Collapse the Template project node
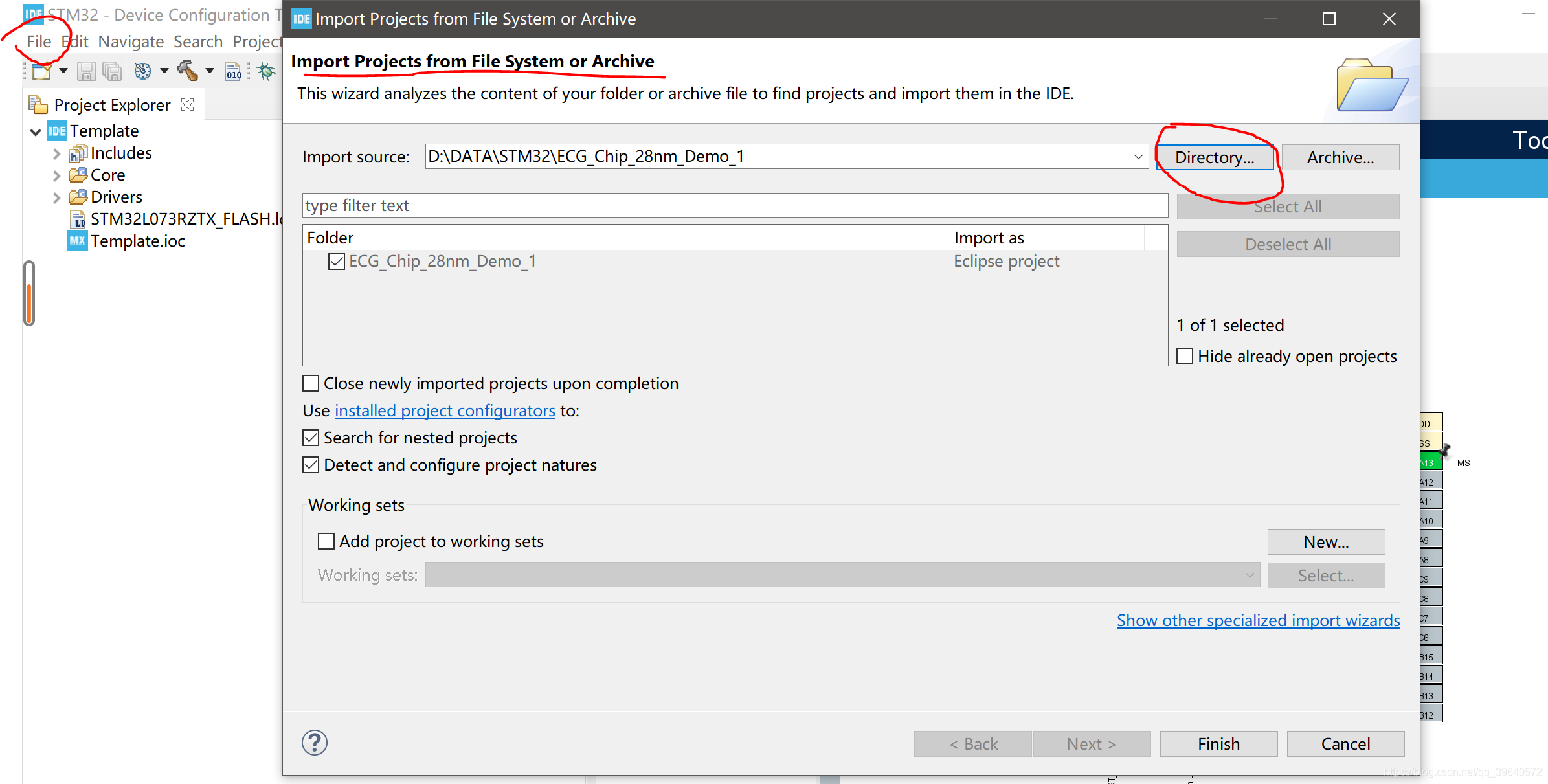 click(x=36, y=131)
